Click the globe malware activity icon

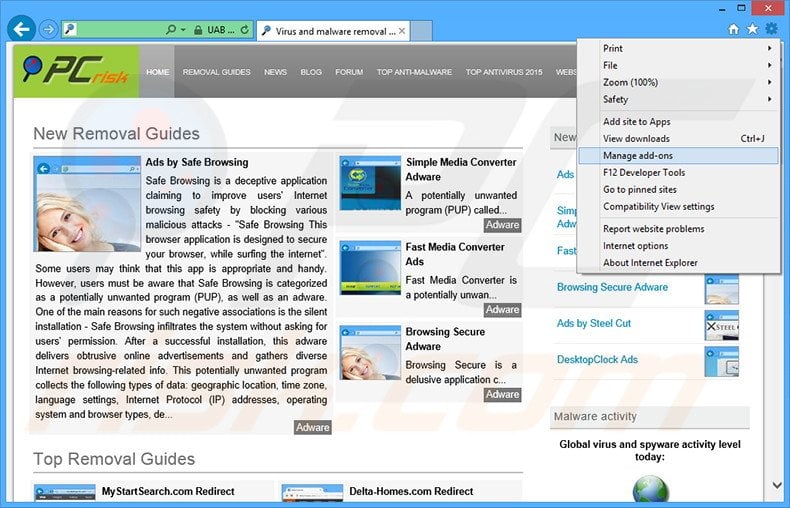click(650, 489)
